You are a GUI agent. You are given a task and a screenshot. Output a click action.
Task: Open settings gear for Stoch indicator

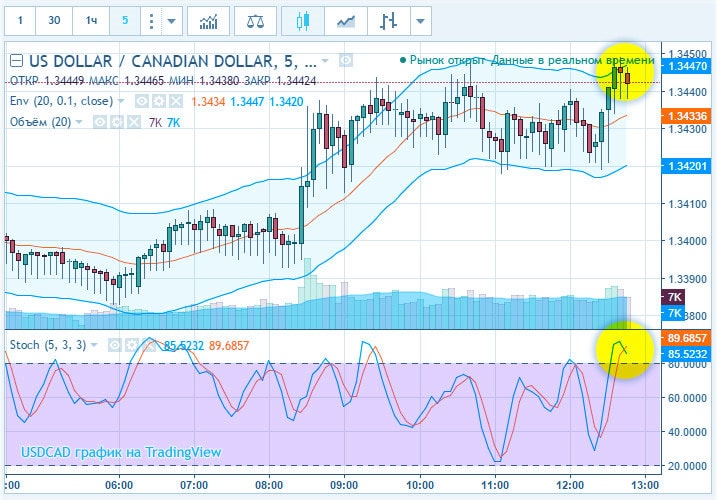point(133,345)
